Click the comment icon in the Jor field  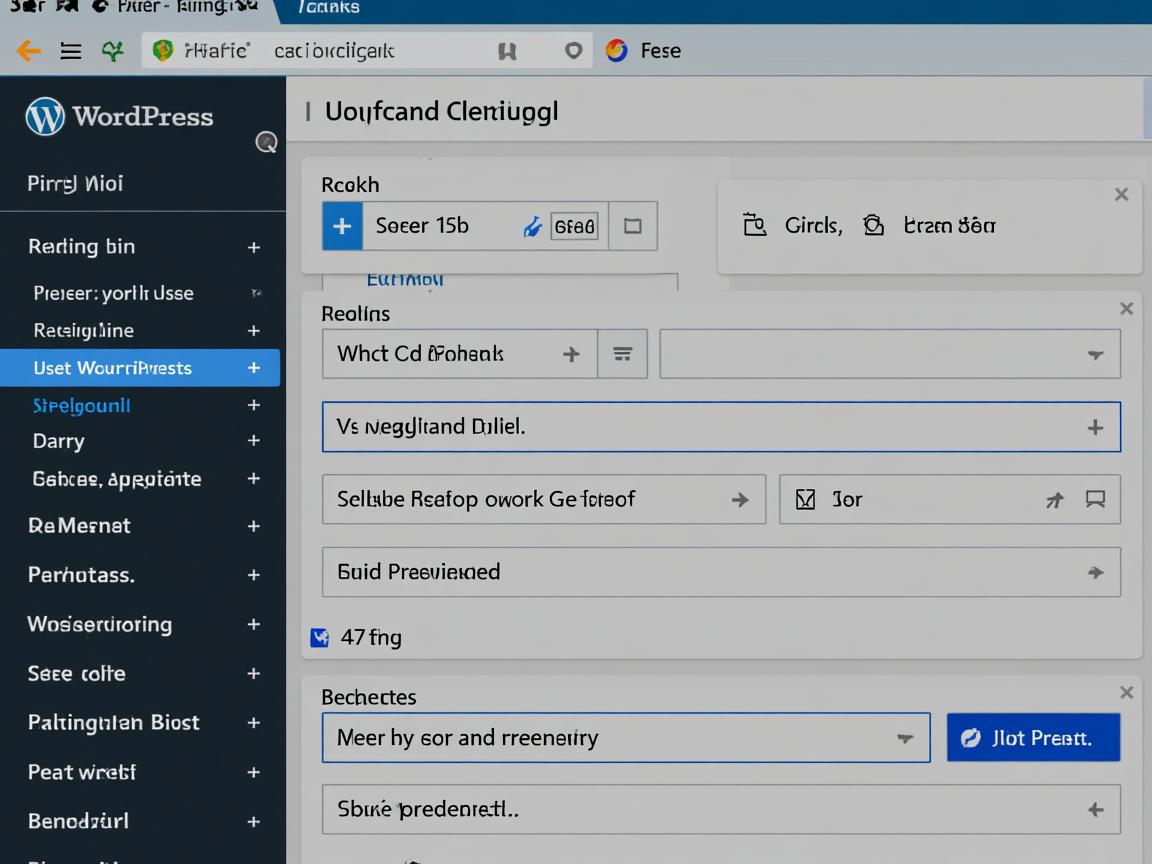coord(1095,500)
